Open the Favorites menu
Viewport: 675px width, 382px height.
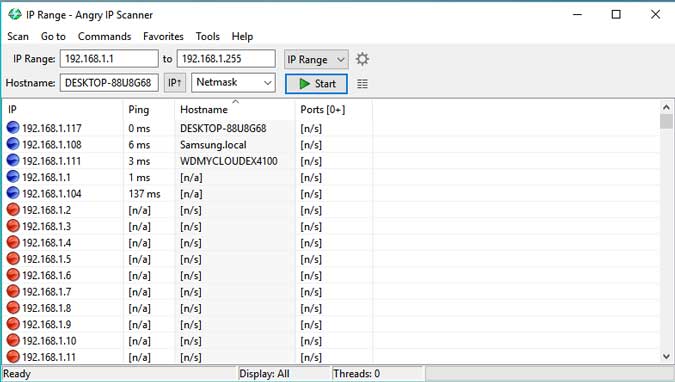(163, 37)
